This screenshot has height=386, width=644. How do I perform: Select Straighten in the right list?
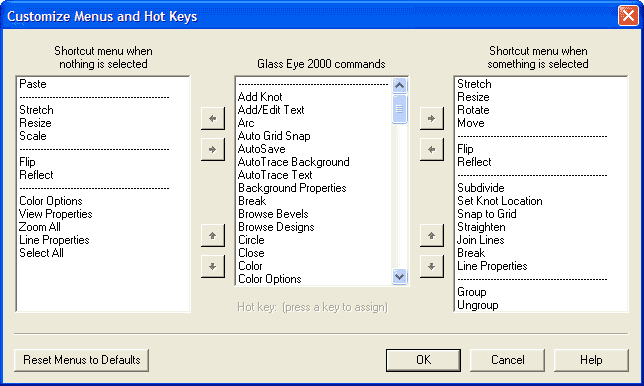[481, 227]
